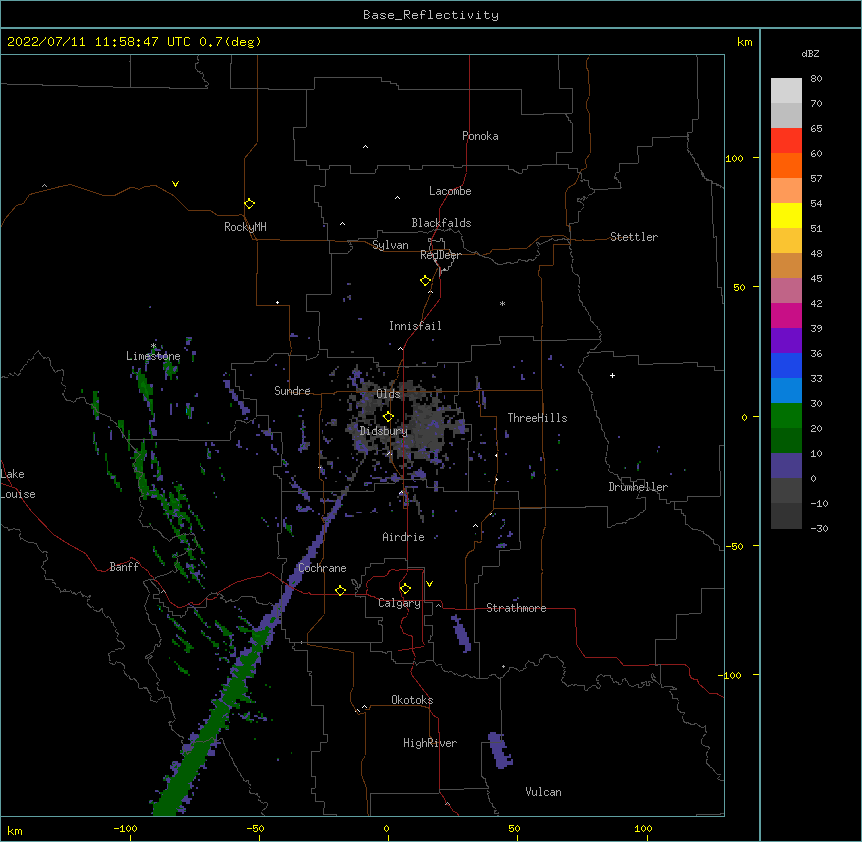Select the Vulcan label
The height and width of the screenshot is (842, 862).
[543, 792]
